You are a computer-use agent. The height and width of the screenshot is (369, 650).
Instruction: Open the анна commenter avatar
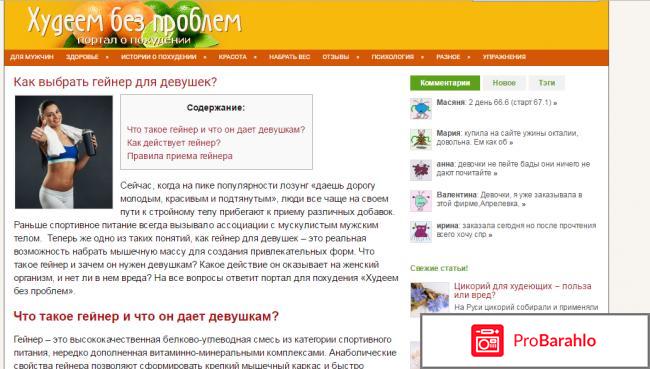click(x=421, y=170)
